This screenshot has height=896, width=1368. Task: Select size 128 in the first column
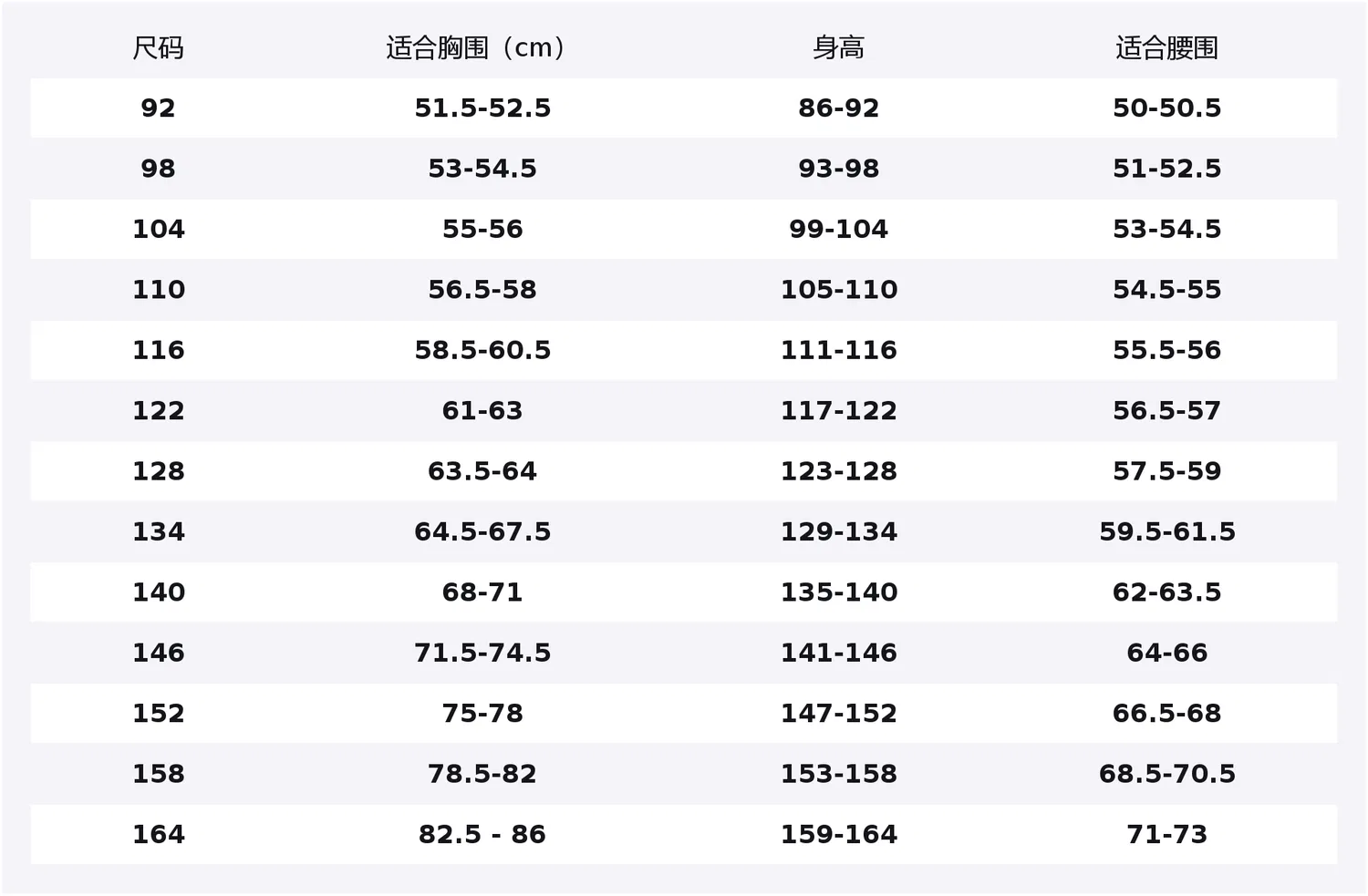click(158, 471)
